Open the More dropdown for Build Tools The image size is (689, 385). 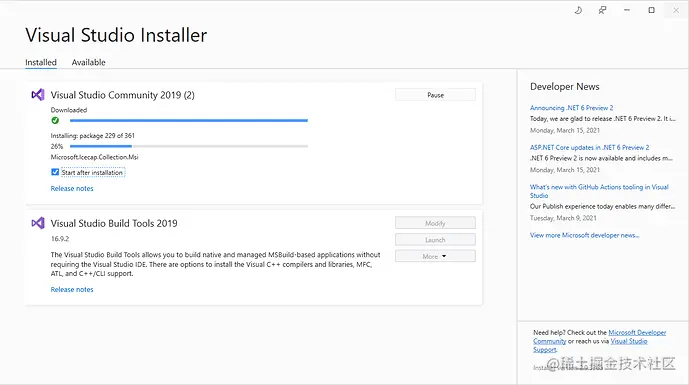(435, 256)
